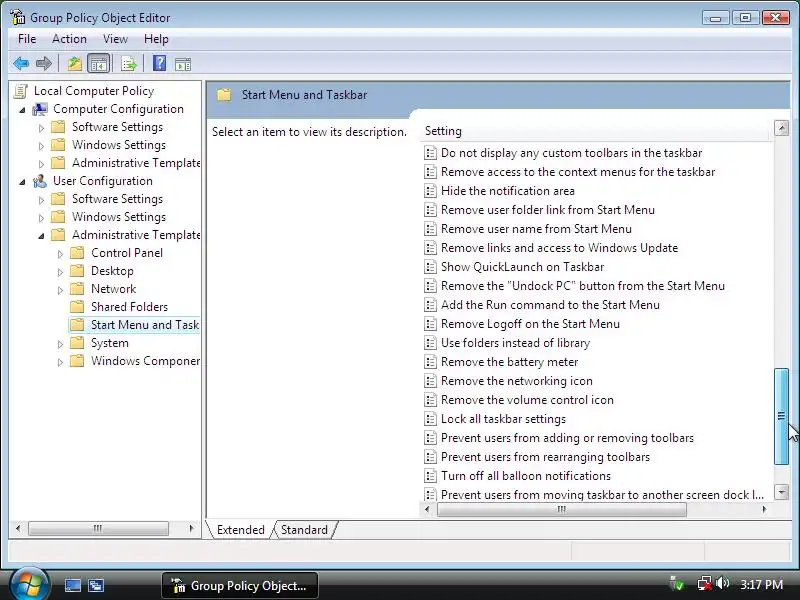Click policy icon beside Turn off all balloon notifications
This screenshot has width=800, height=600.
click(431, 476)
